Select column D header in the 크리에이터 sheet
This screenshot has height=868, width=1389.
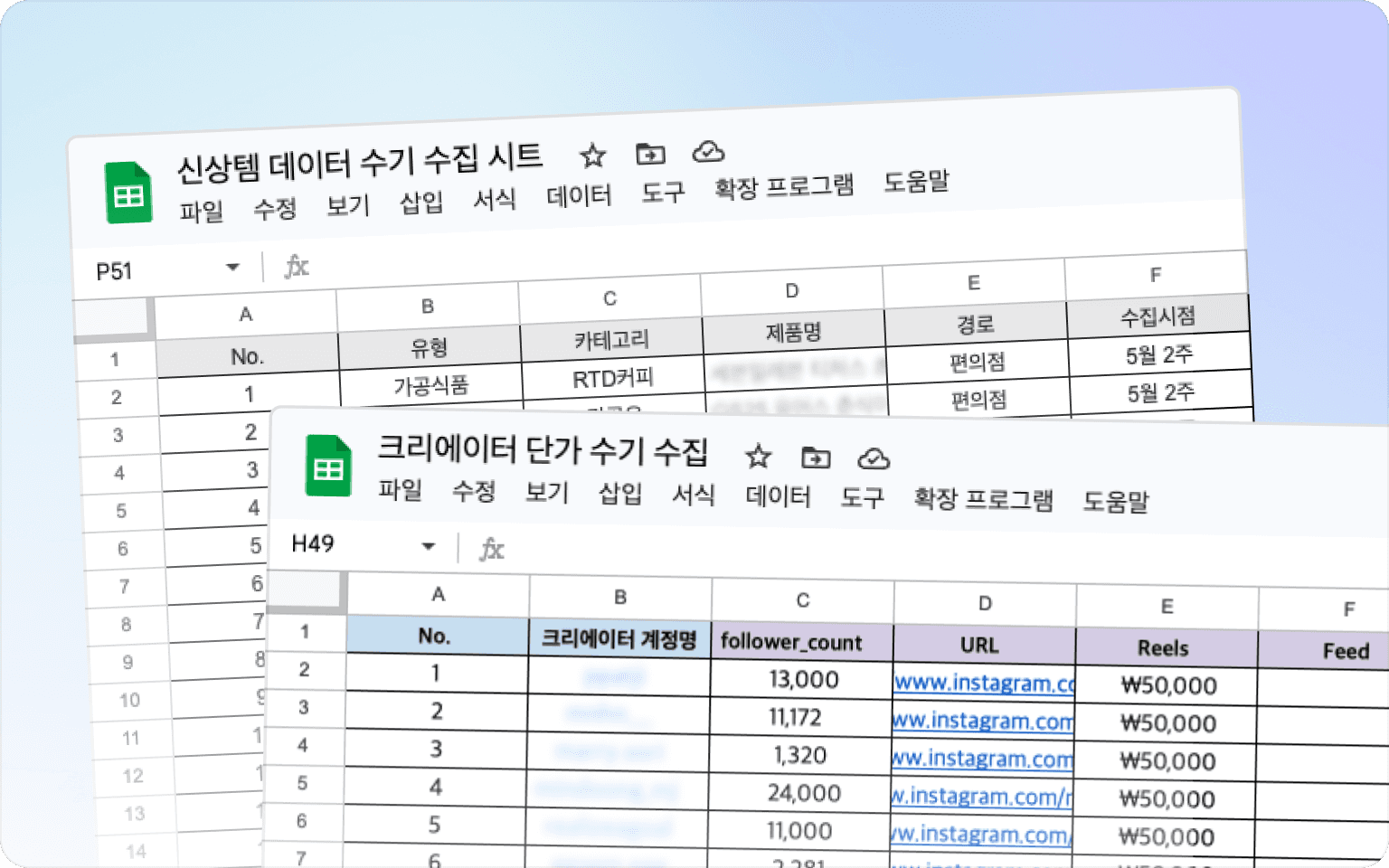pyautogui.click(x=985, y=604)
